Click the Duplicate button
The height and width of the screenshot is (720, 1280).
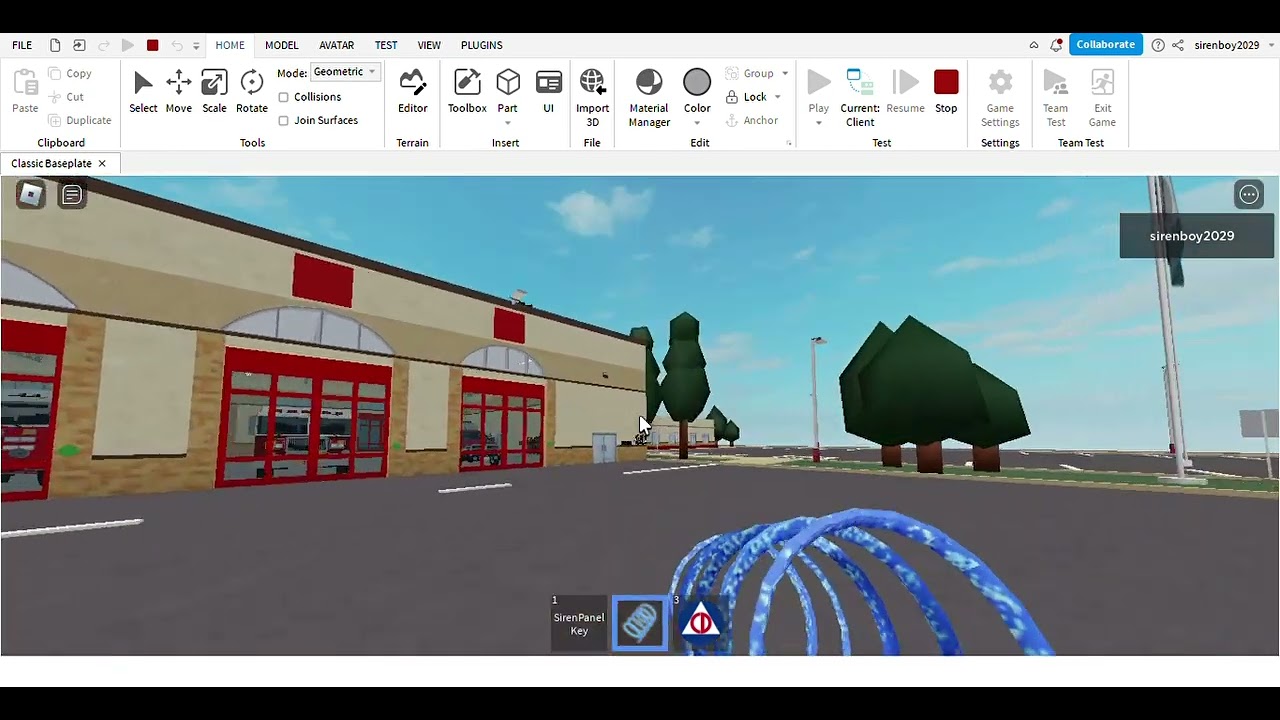point(80,121)
